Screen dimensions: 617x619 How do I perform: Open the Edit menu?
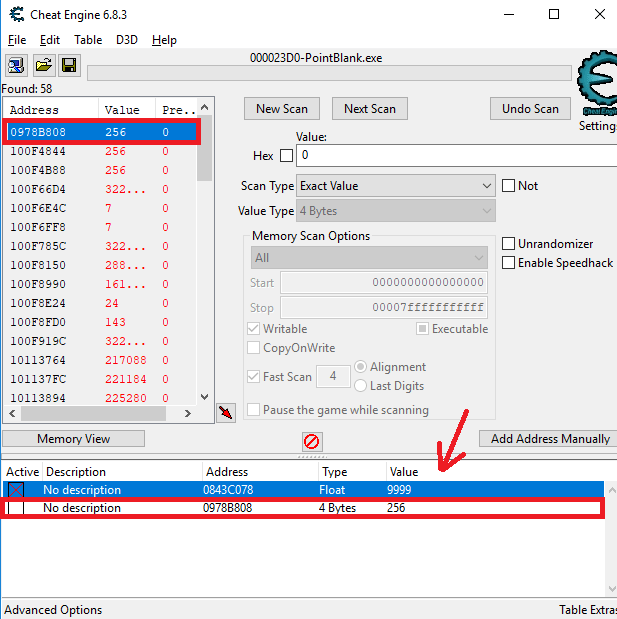[50, 40]
